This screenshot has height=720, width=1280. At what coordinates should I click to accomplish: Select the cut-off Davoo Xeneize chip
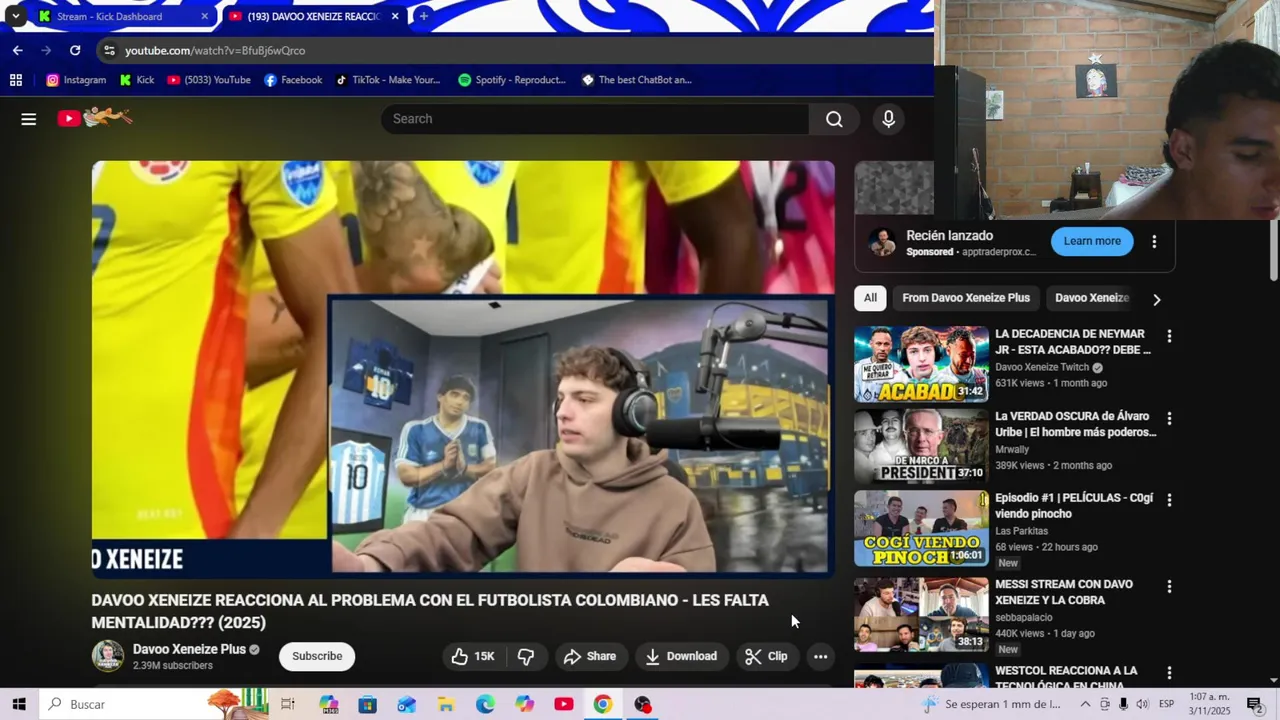(1092, 298)
